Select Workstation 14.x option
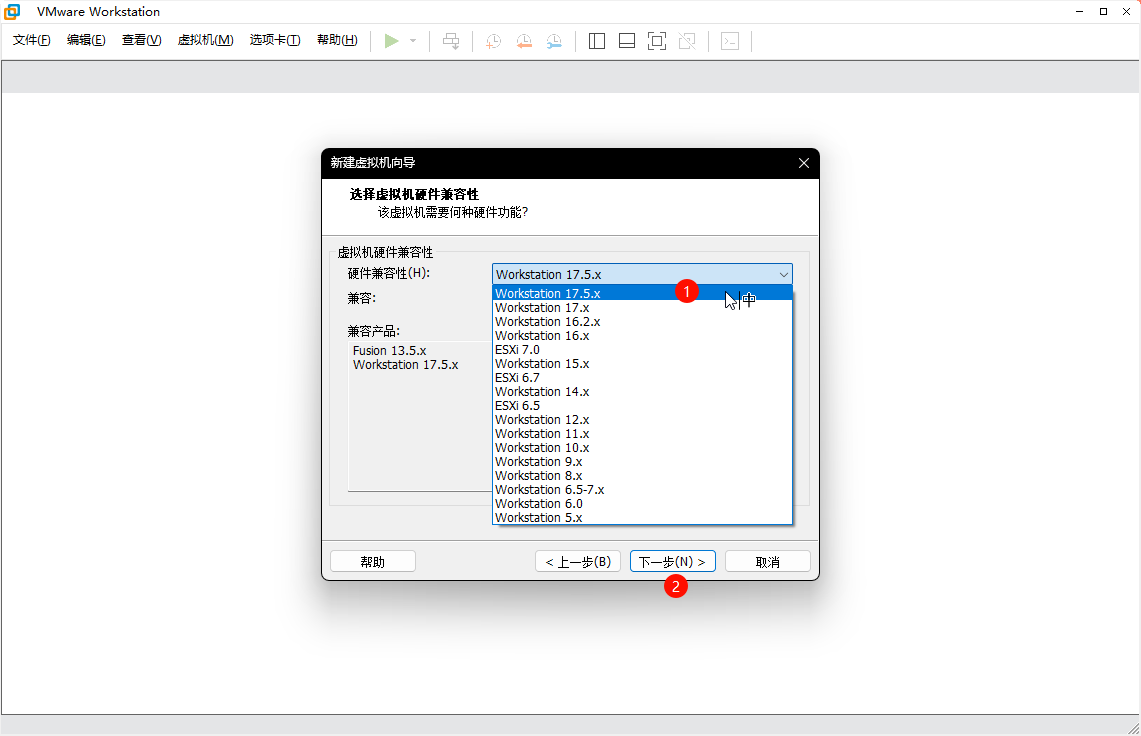The height and width of the screenshot is (736, 1141). [642, 392]
